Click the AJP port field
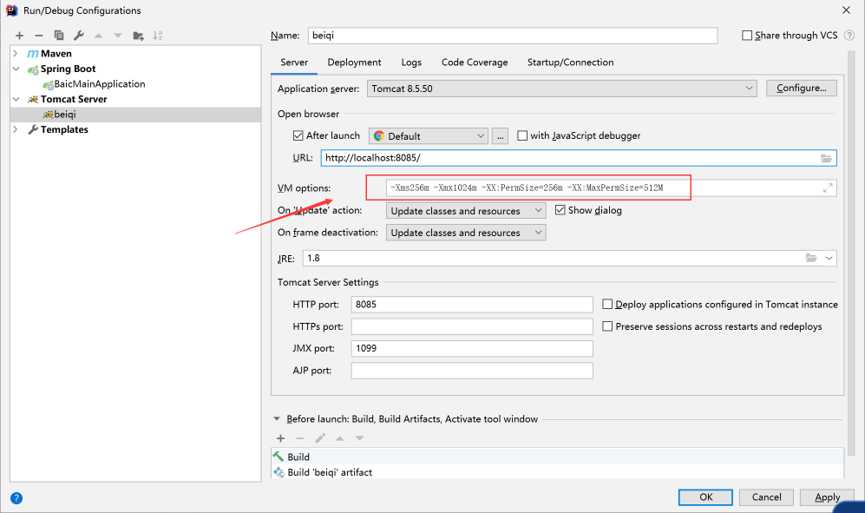 [x=472, y=371]
